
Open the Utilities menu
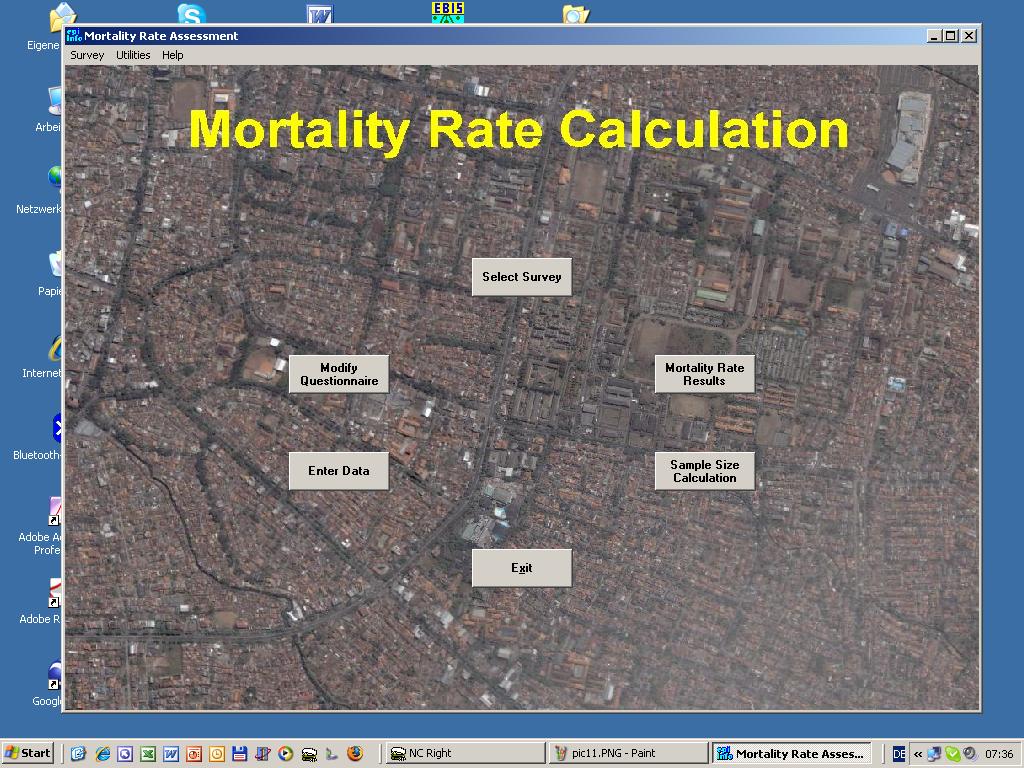133,56
